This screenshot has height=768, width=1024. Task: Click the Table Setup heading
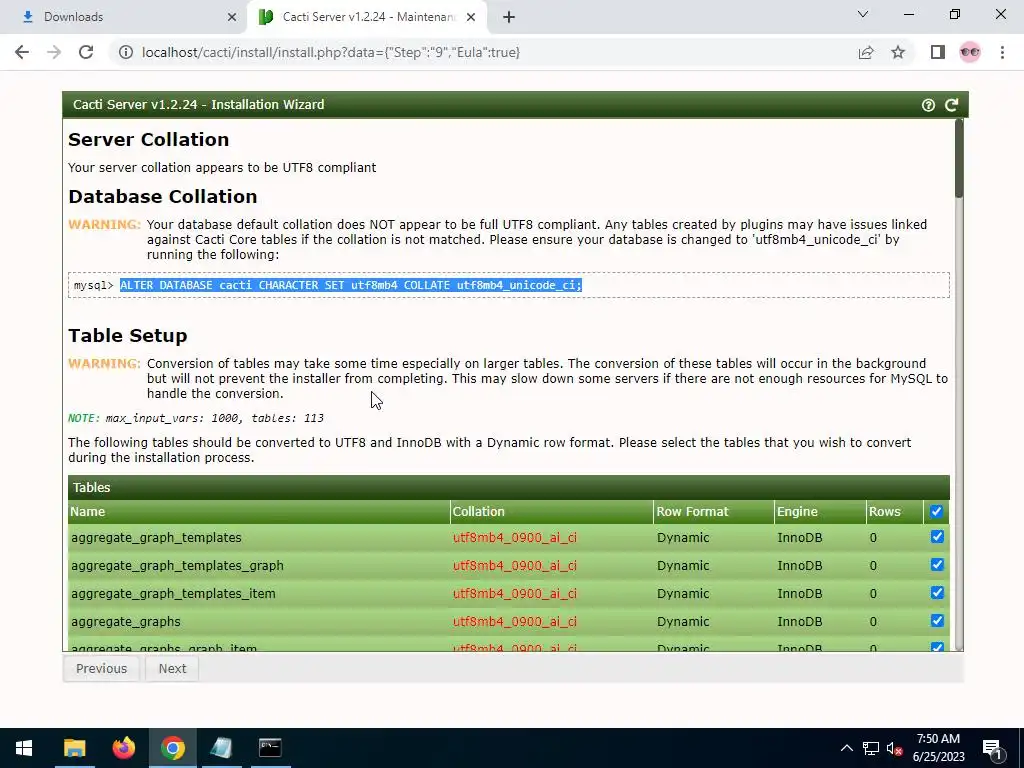tap(127, 336)
